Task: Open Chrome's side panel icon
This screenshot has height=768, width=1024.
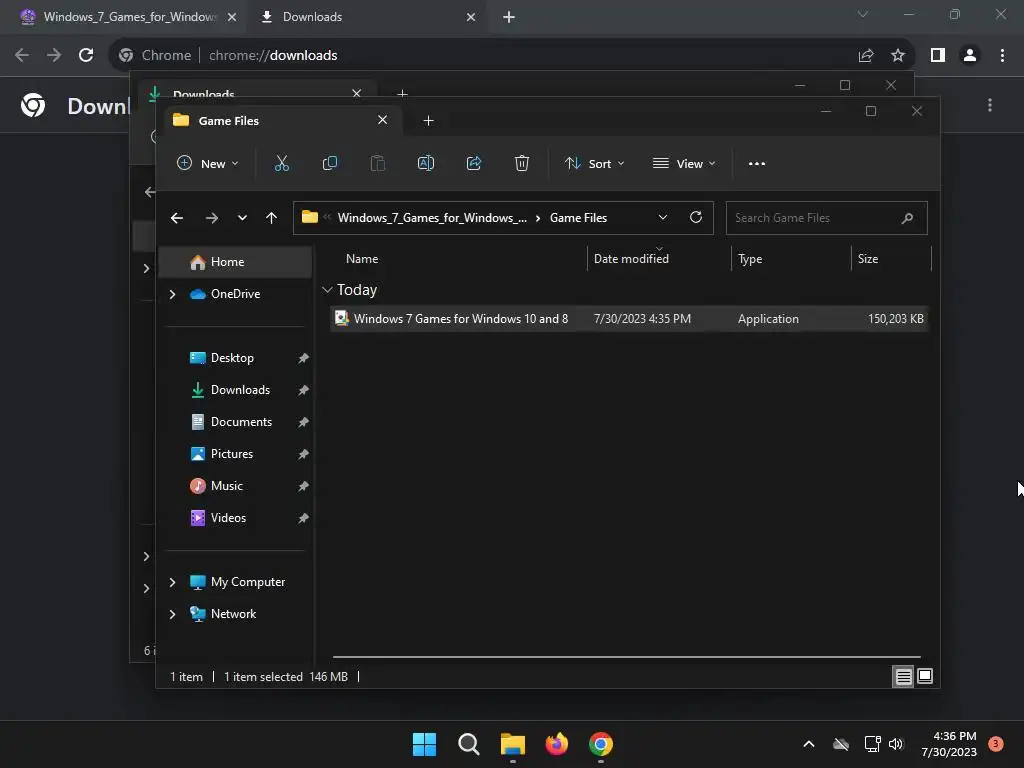Action: pyautogui.click(x=938, y=56)
